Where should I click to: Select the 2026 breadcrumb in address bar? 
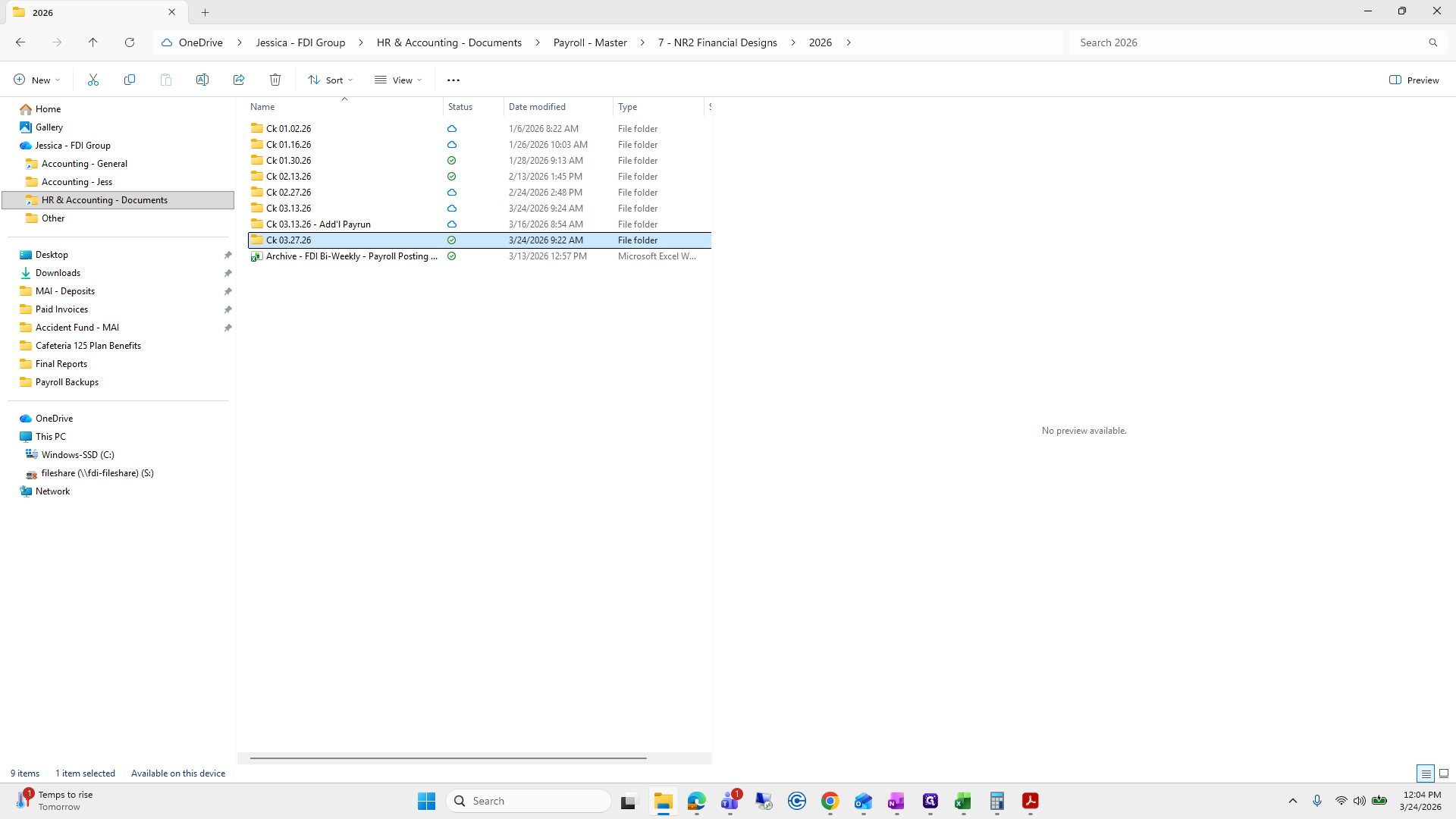coord(820,42)
